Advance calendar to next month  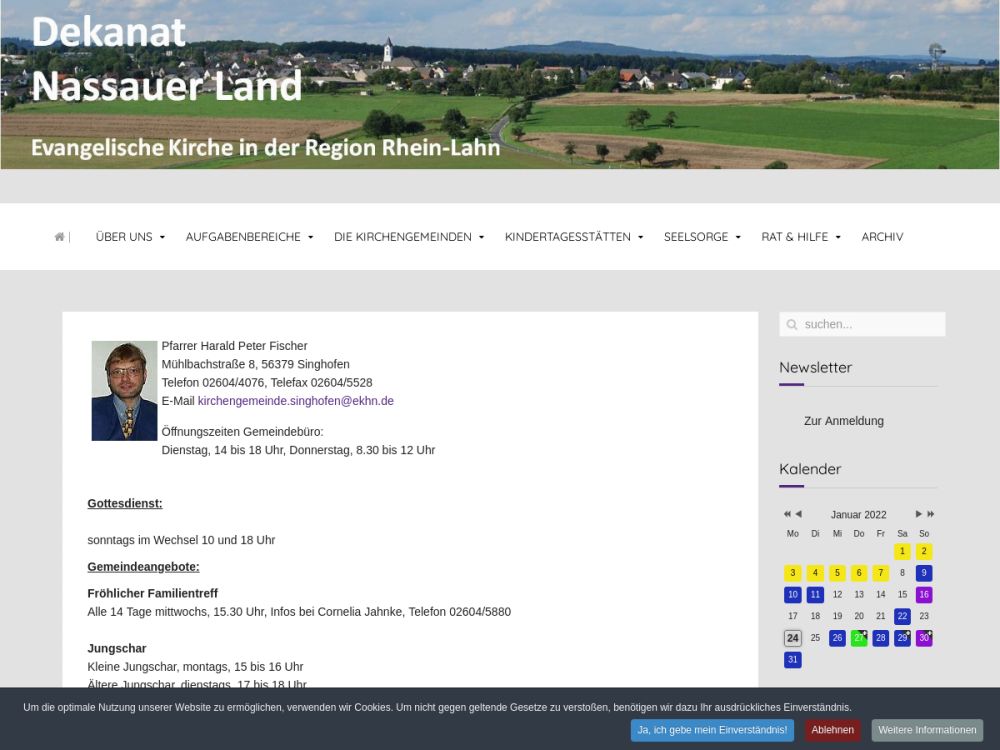[918, 514]
